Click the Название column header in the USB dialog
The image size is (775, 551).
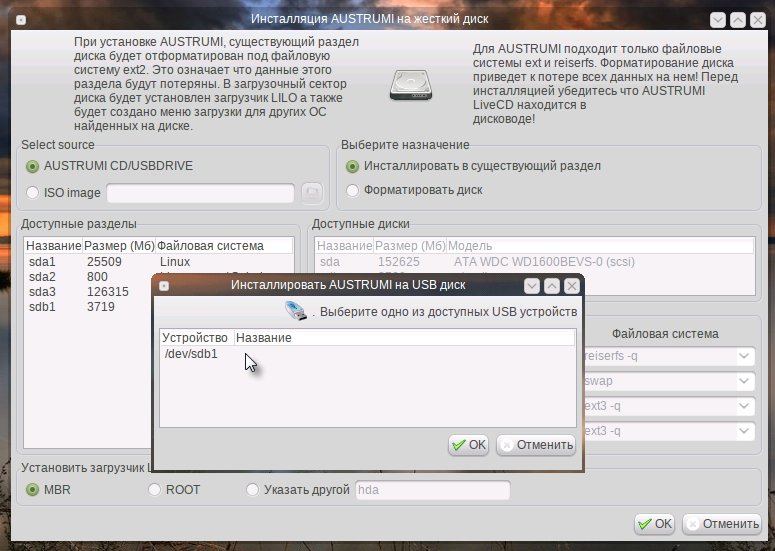[x=404, y=338]
